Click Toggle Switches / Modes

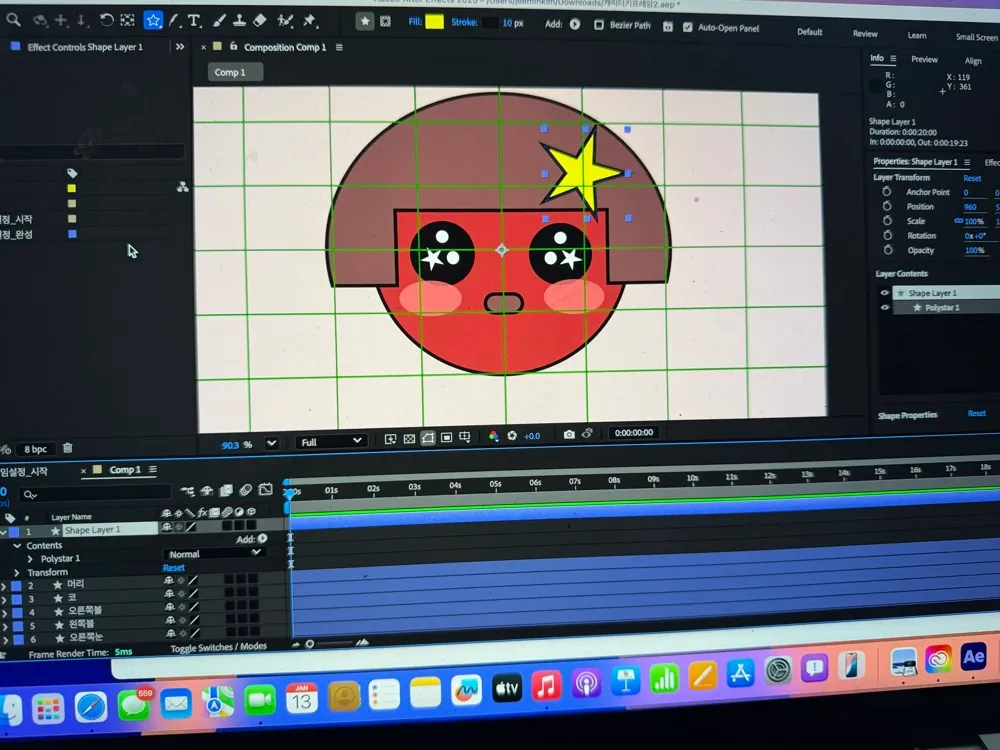click(219, 647)
